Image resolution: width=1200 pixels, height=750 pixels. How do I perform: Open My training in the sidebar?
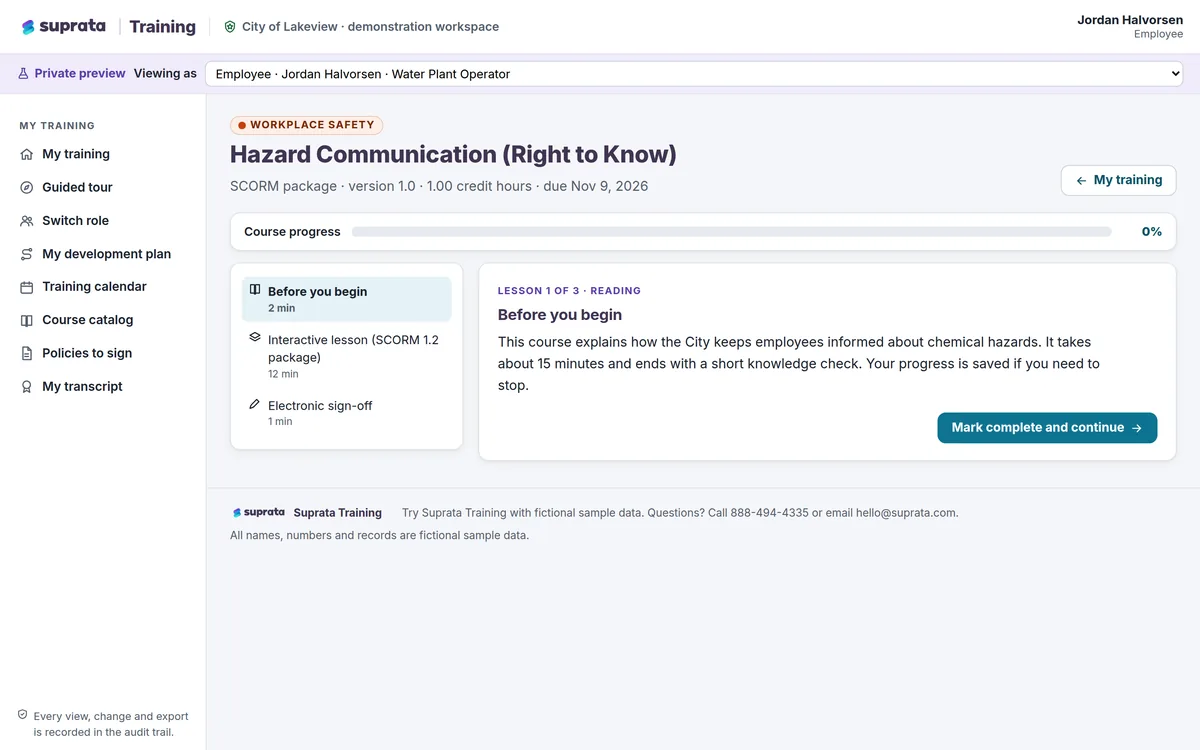point(103,154)
